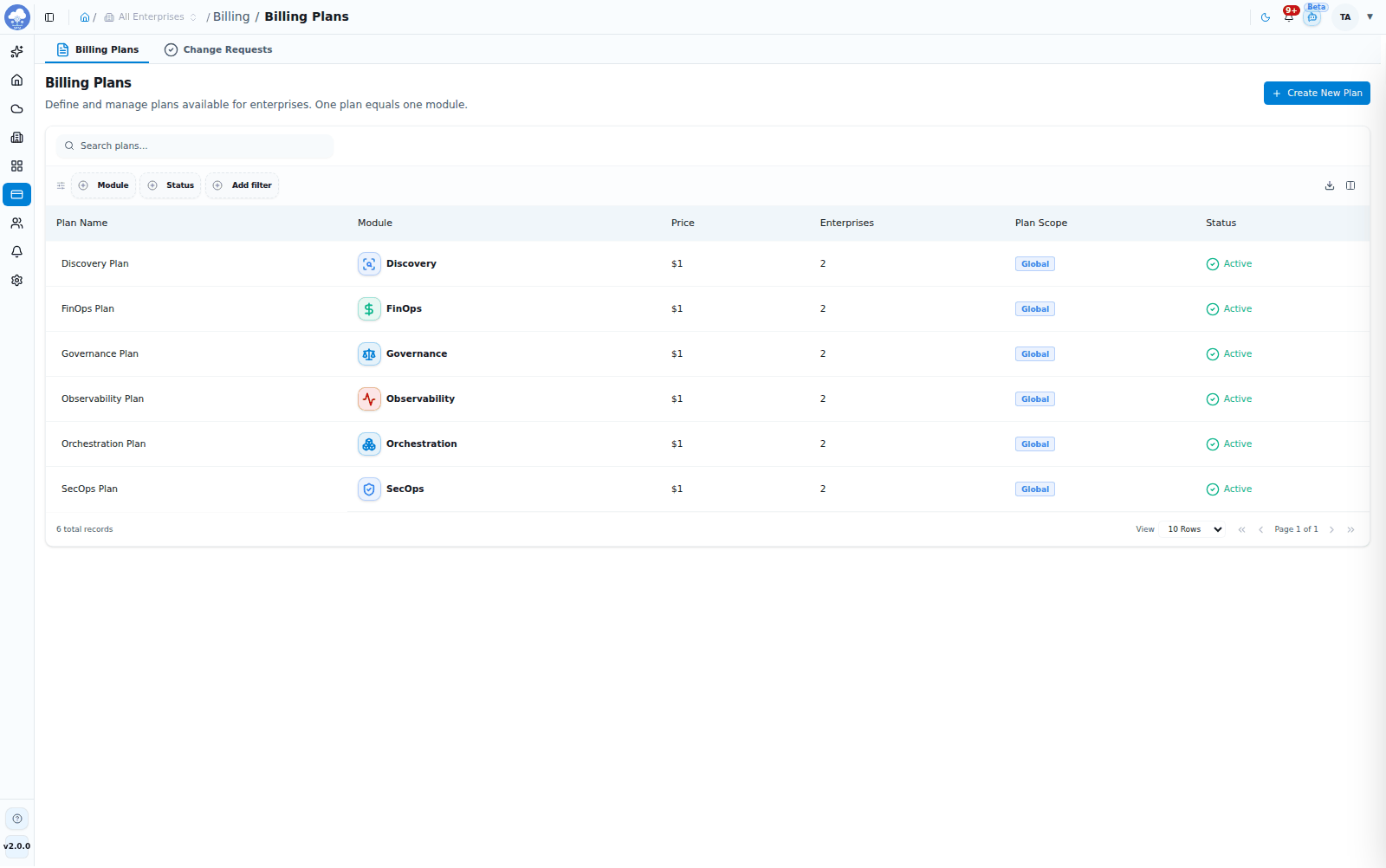Click the SecOps shield module icon

pos(369,489)
